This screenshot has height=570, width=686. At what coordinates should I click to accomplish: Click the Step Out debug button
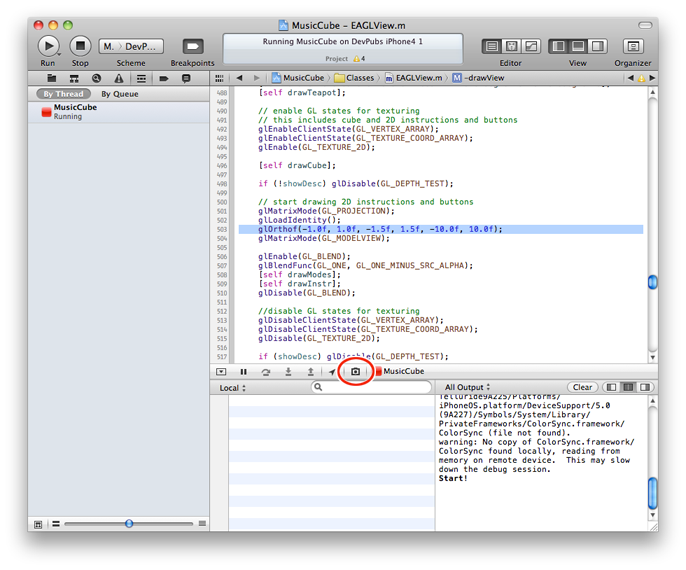310,371
